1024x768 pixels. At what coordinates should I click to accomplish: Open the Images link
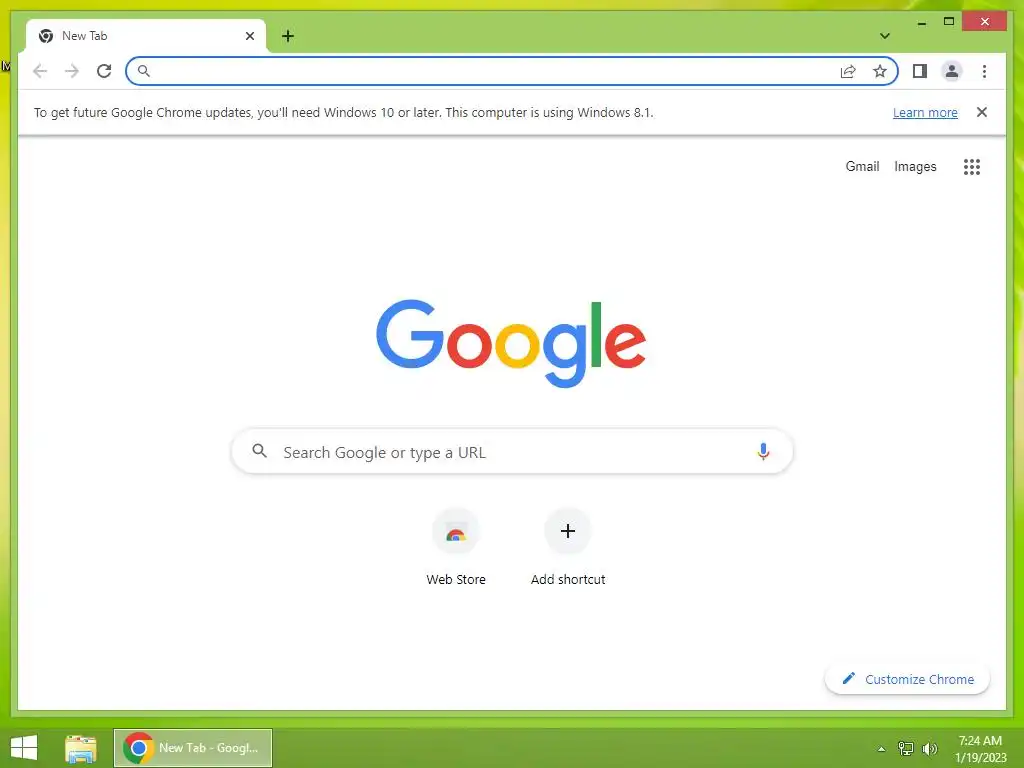[x=915, y=167]
